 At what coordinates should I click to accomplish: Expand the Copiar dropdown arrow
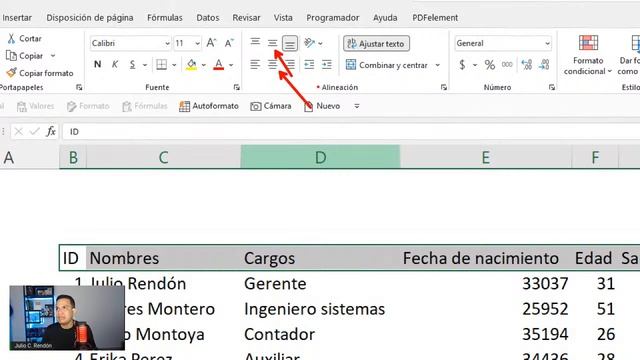[53, 56]
